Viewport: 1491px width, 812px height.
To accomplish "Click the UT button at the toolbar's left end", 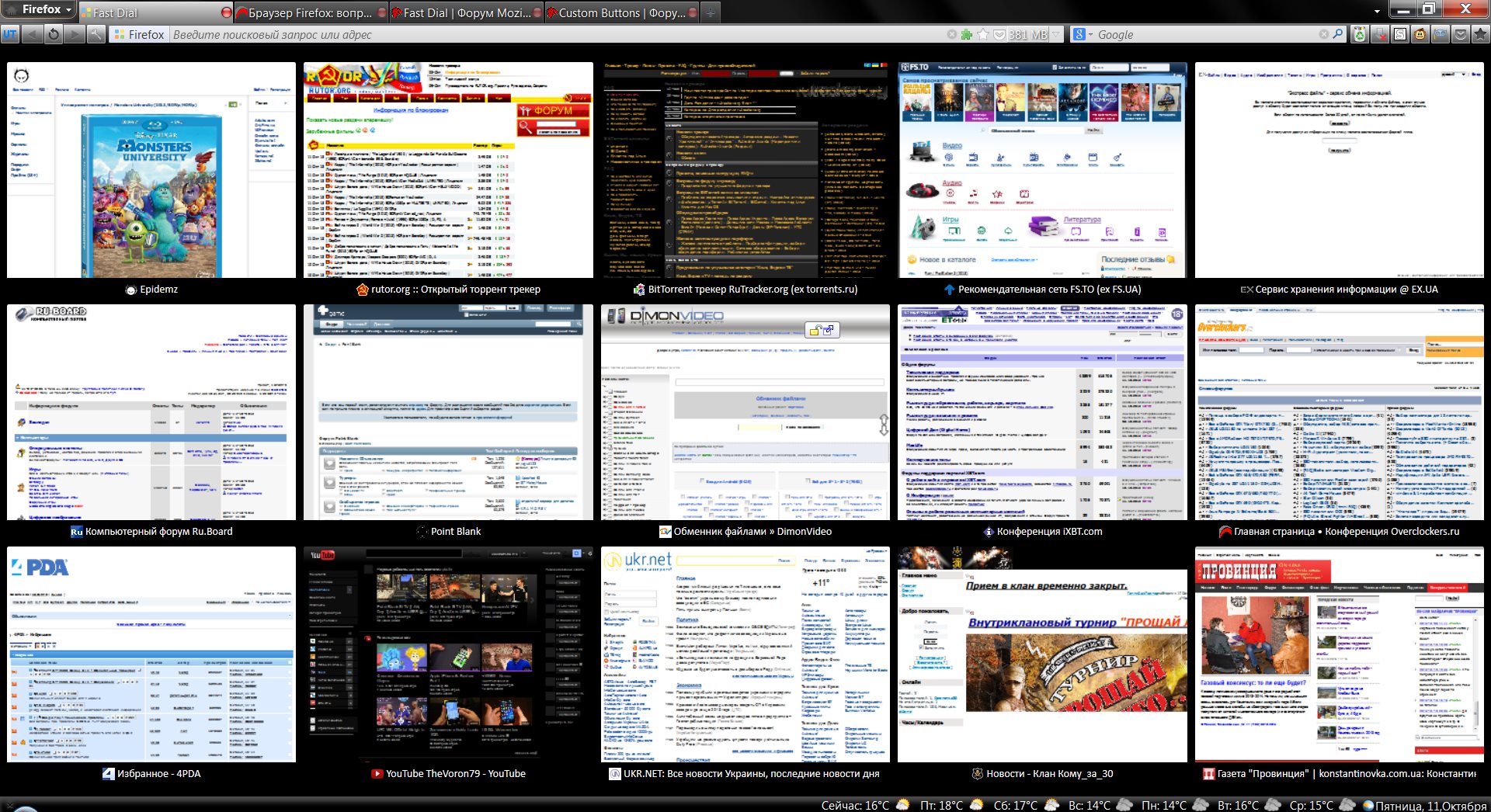I will (10, 34).
